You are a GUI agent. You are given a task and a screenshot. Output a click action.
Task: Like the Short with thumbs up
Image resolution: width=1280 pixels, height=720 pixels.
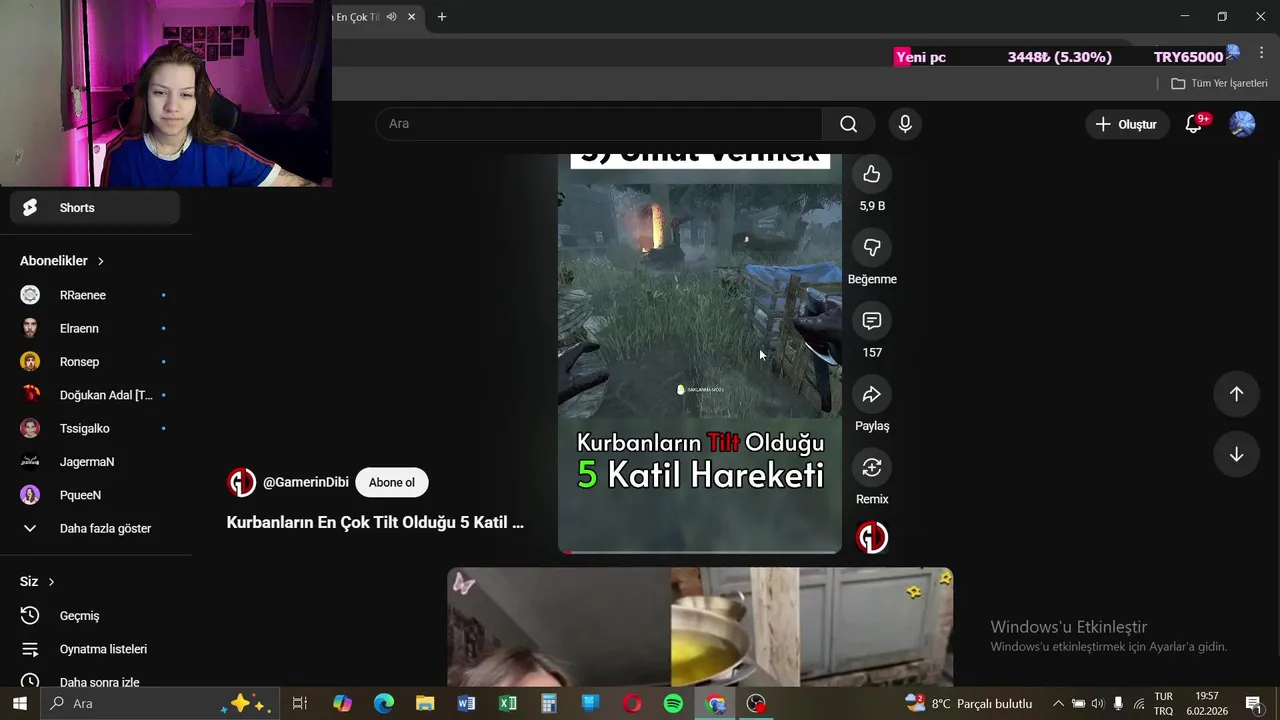[x=872, y=174]
